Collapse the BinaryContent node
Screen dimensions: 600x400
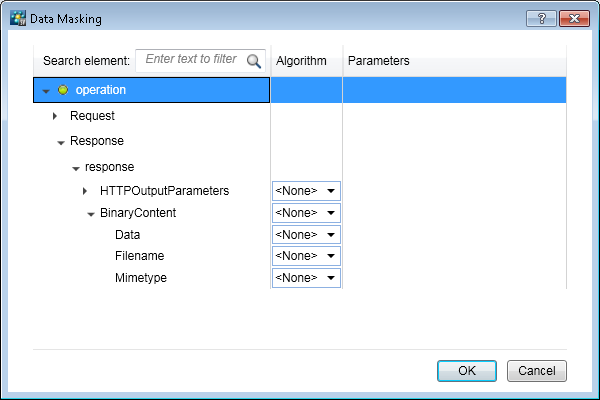(91, 214)
